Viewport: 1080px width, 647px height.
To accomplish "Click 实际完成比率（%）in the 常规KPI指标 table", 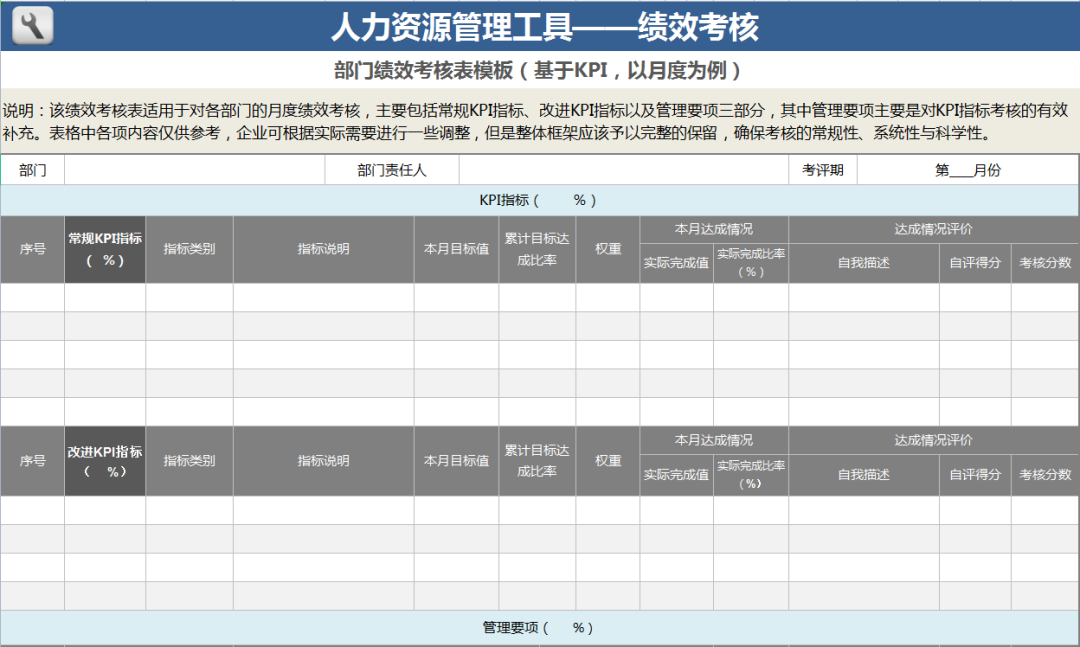I will (751, 263).
